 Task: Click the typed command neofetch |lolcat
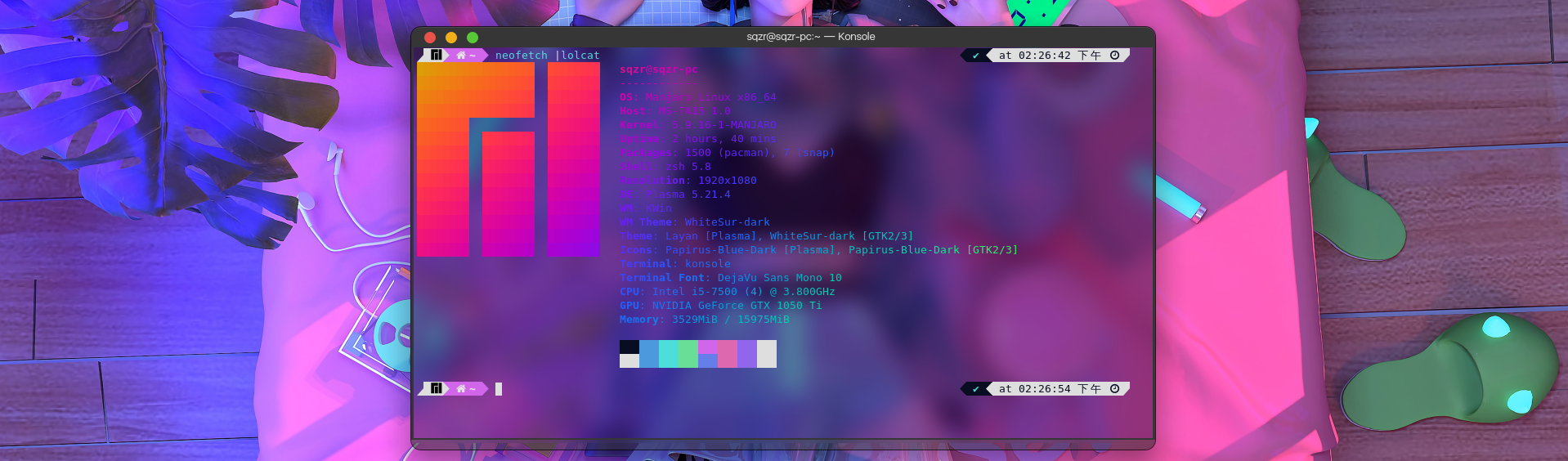pos(548,55)
